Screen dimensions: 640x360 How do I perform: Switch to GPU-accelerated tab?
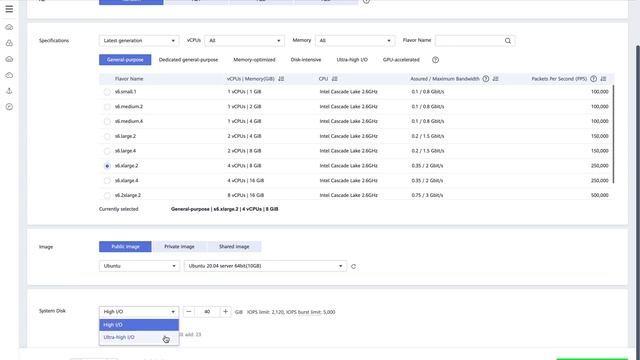(x=401, y=60)
